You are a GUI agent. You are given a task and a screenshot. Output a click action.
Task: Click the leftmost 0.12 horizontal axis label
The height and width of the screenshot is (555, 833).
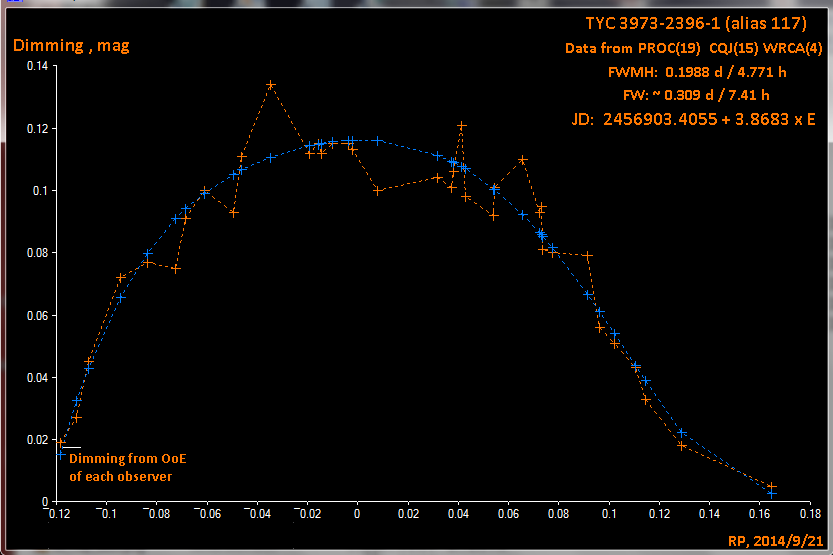pyautogui.click(x=58, y=514)
